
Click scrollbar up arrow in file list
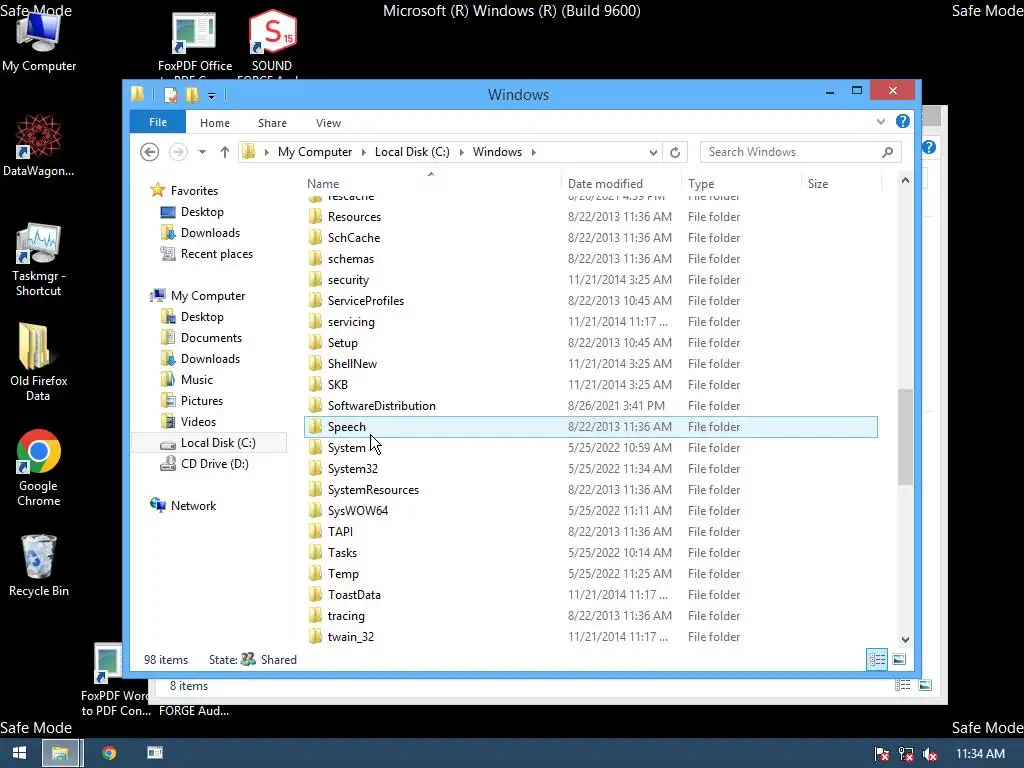[x=905, y=180]
